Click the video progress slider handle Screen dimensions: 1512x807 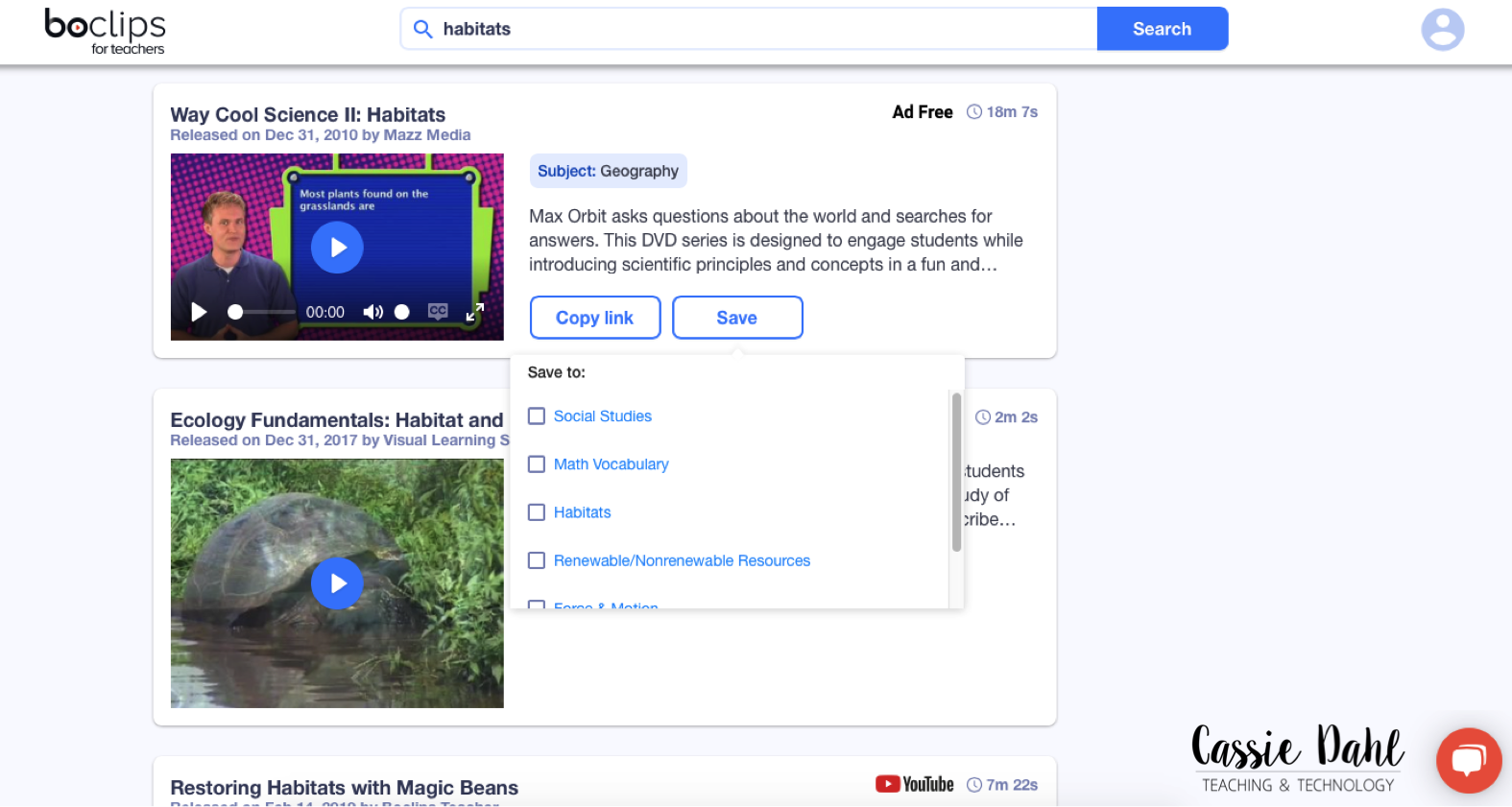(x=235, y=312)
